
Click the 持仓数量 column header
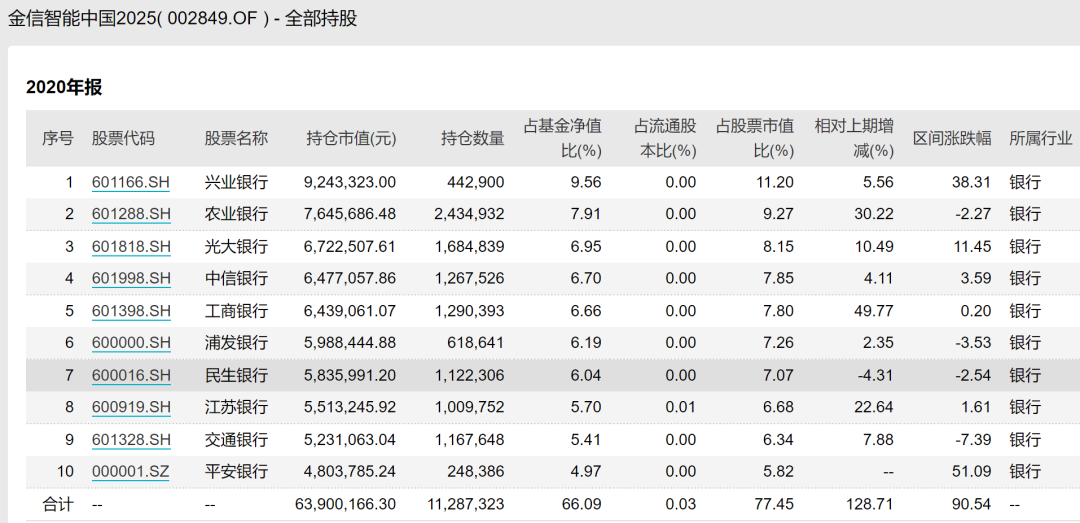[472, 139]
